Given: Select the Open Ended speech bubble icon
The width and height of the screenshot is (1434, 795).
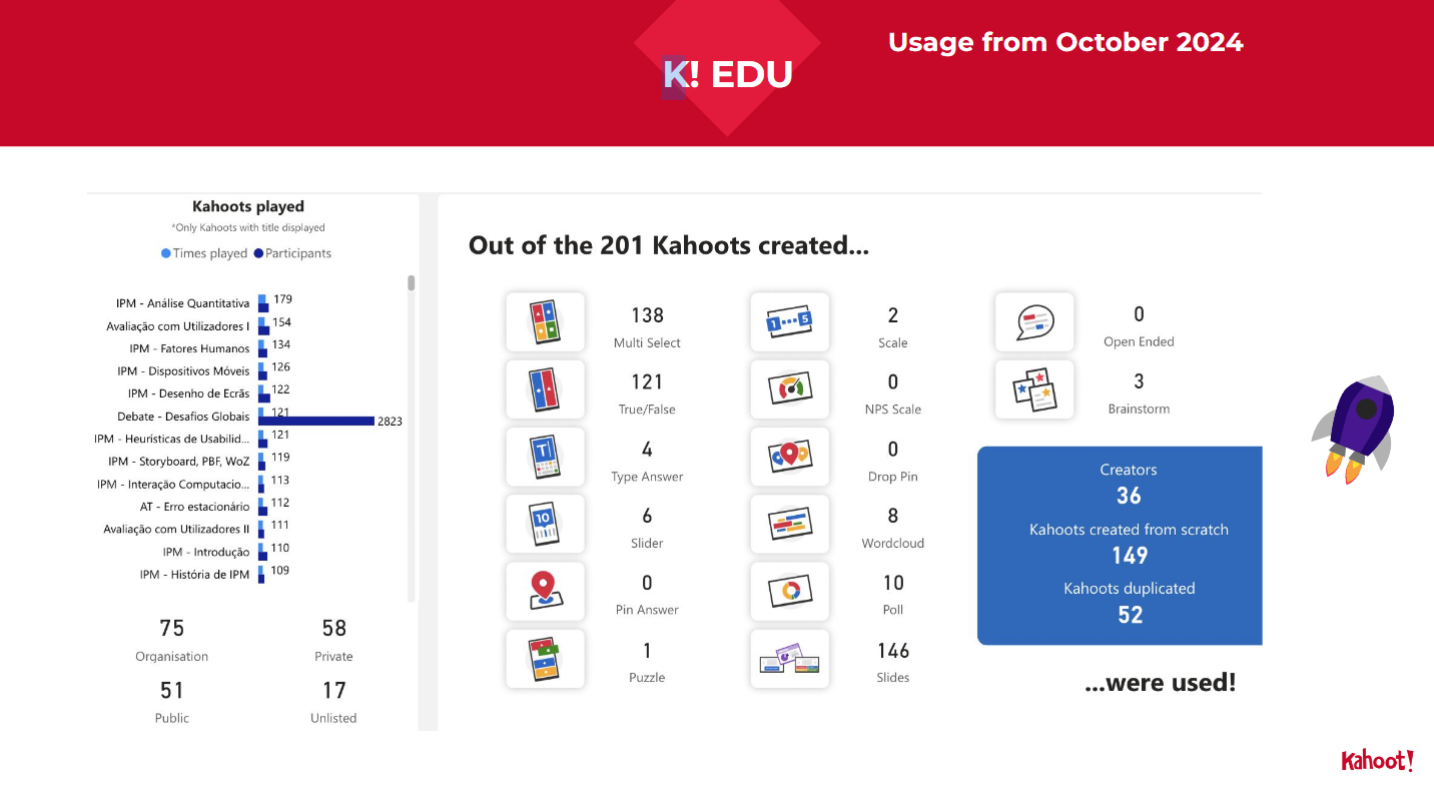Looking at the screenshot, I should [x=1034, y=322].
